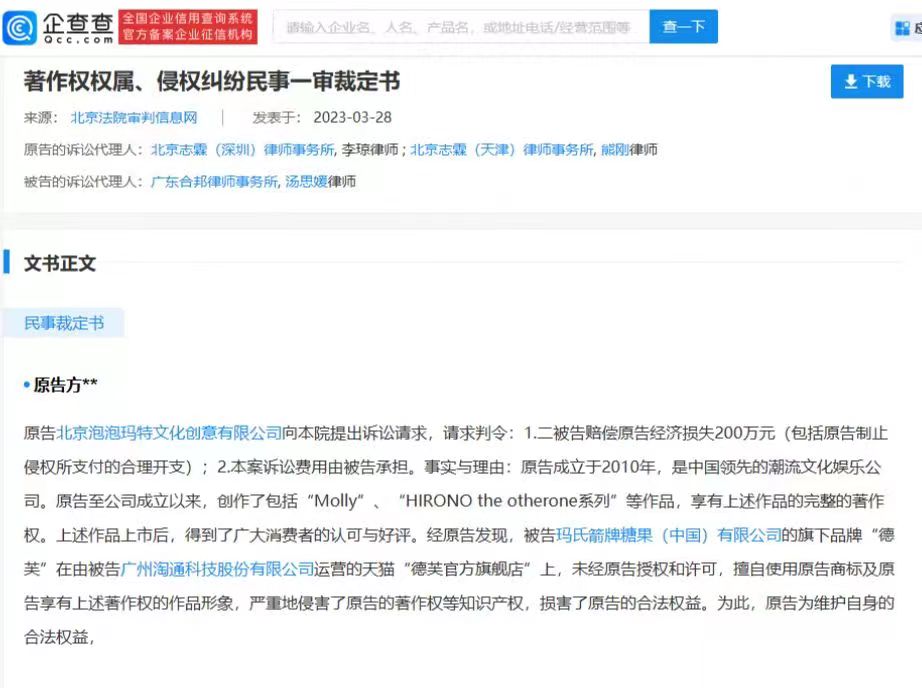Click the red 全国企业信用查询系统 banner
The width and height of the screenshot is (922, 688).
(188, 26)
